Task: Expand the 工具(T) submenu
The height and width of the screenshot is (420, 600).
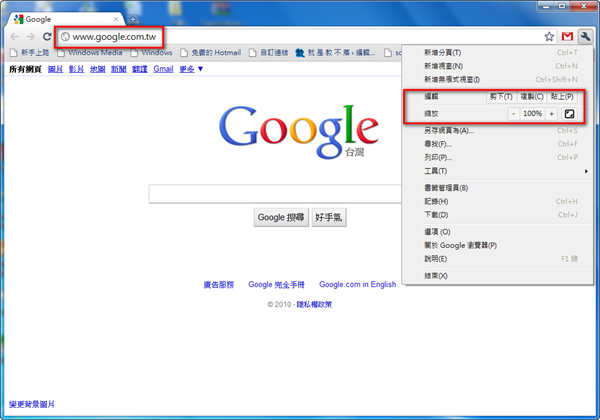Action: point(498,171)
